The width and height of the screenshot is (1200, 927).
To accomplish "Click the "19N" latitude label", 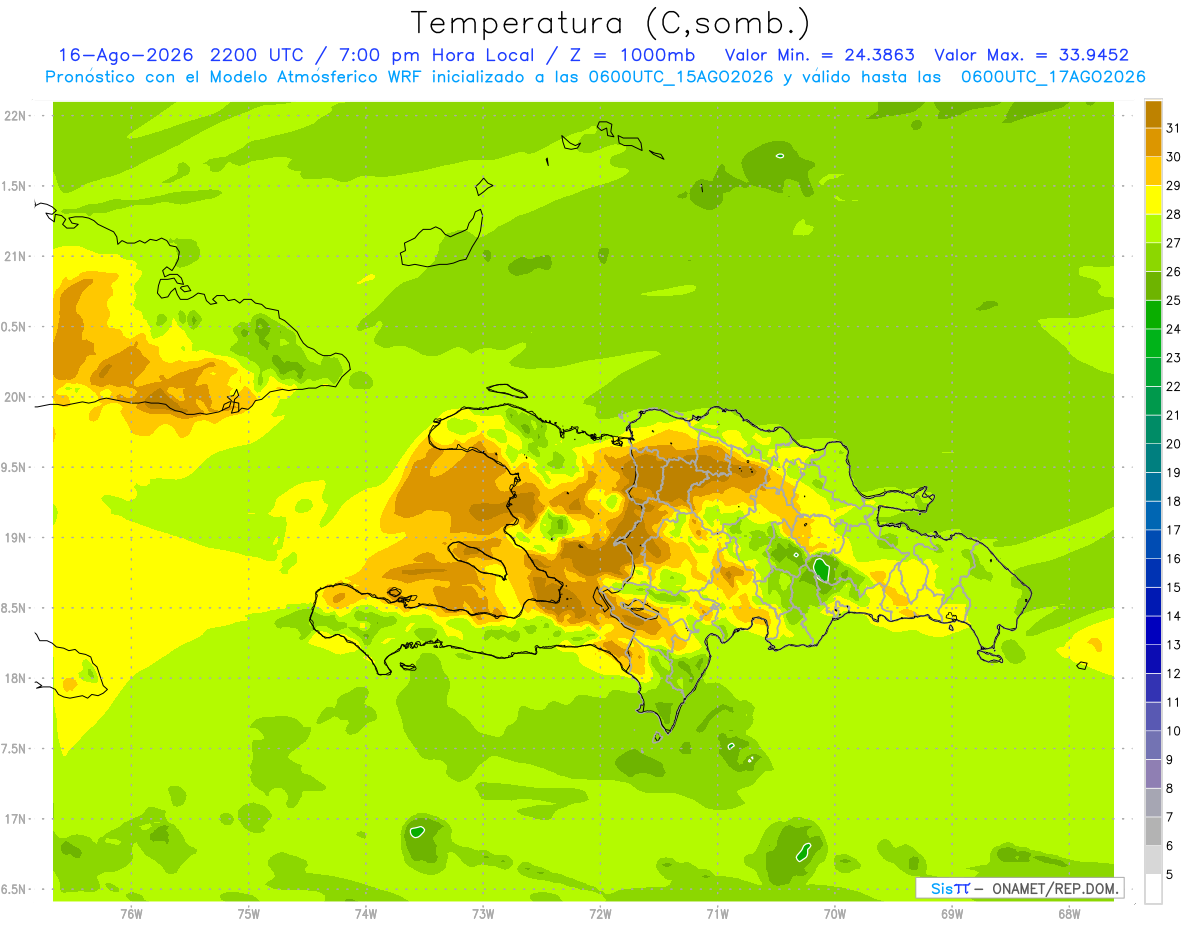I will [x=14, y=538].
